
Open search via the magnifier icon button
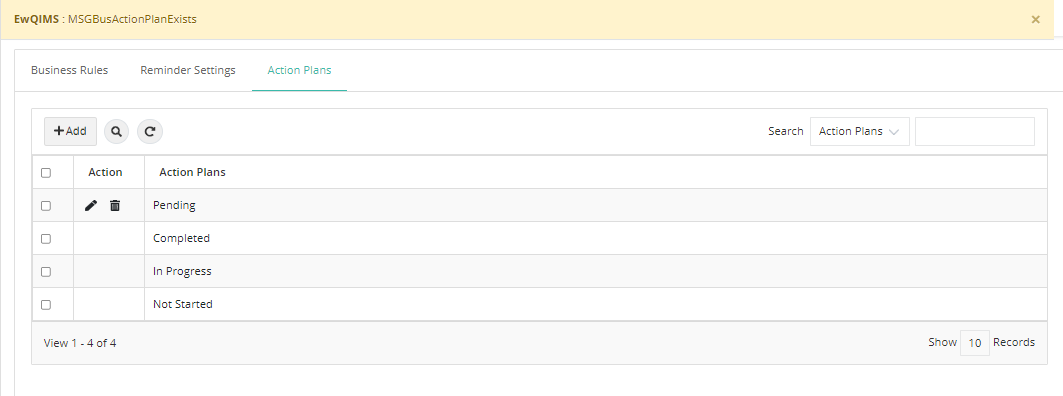point(116,132)
